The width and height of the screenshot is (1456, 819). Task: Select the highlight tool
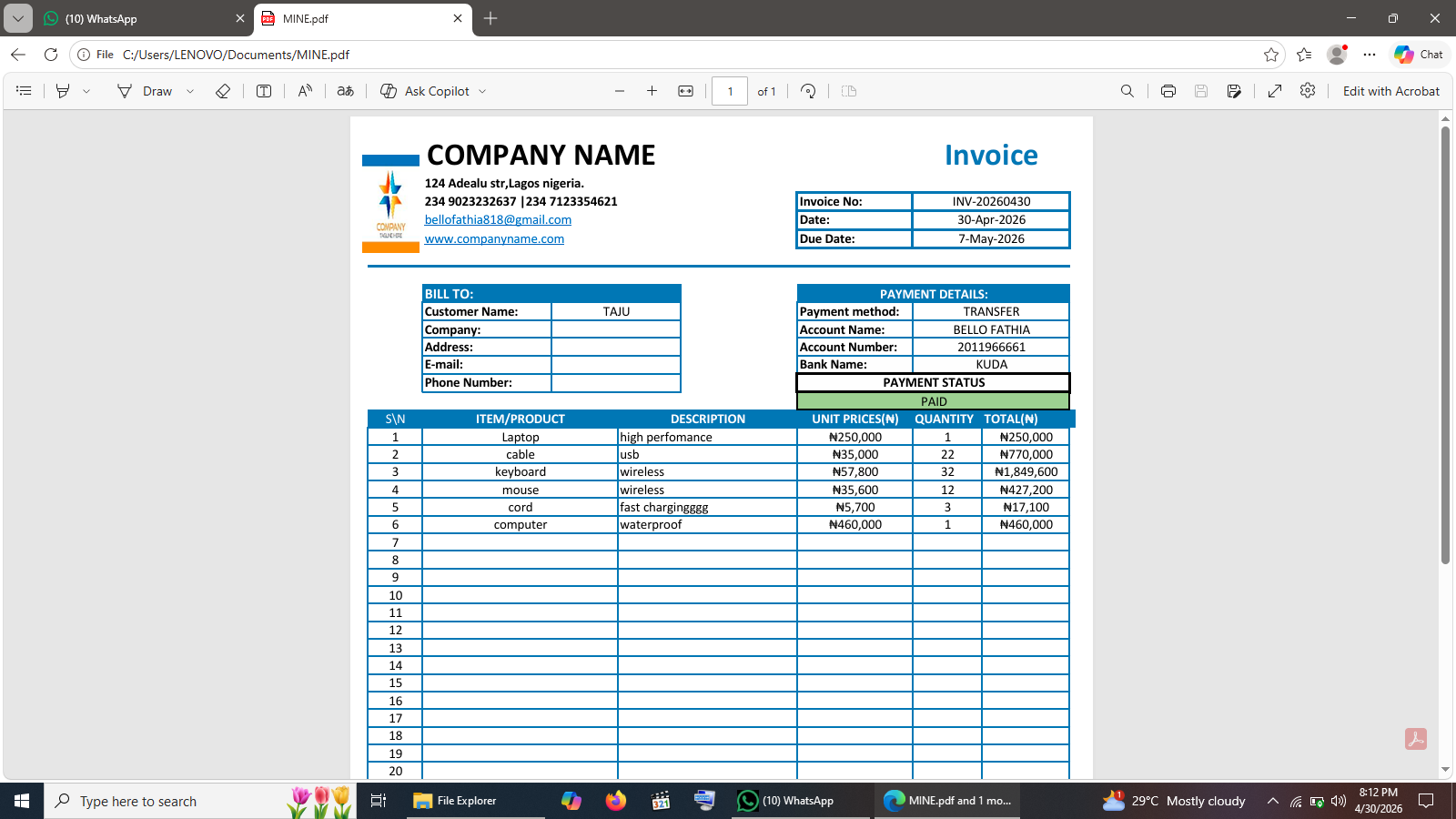point(63,91)
